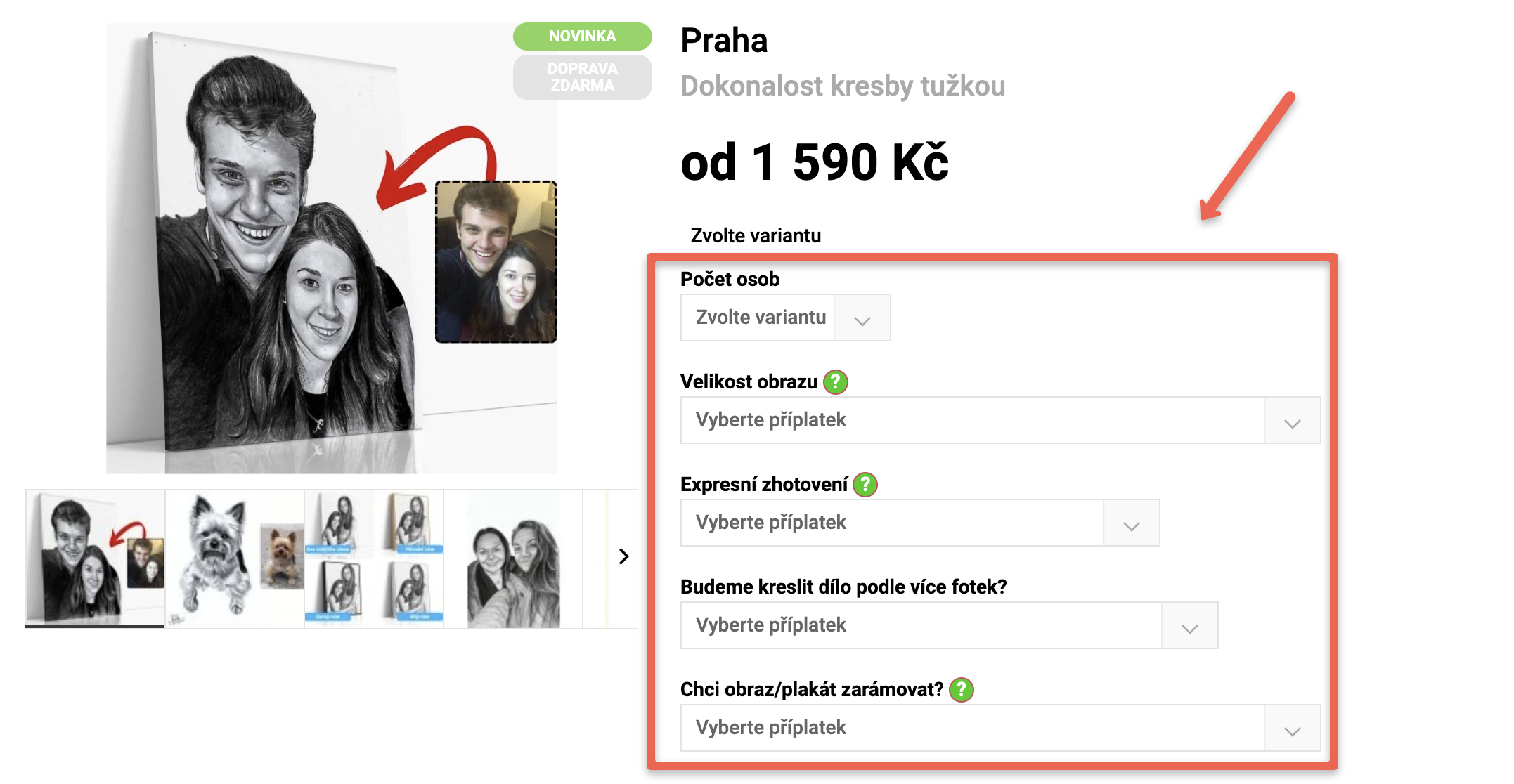This screenshot has height=784, width=1514.
Task: Show next thumbnails with the right arrow
Action: point(623,556)
